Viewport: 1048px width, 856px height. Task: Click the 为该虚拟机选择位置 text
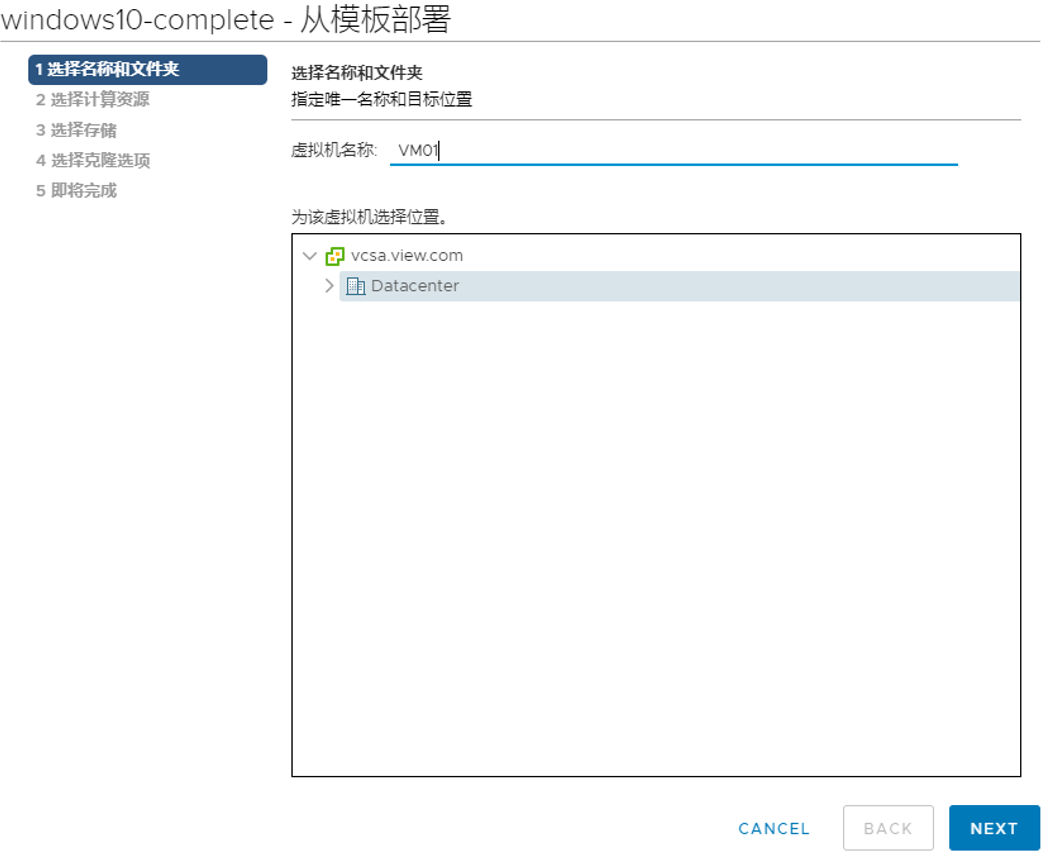coord(369,217)
